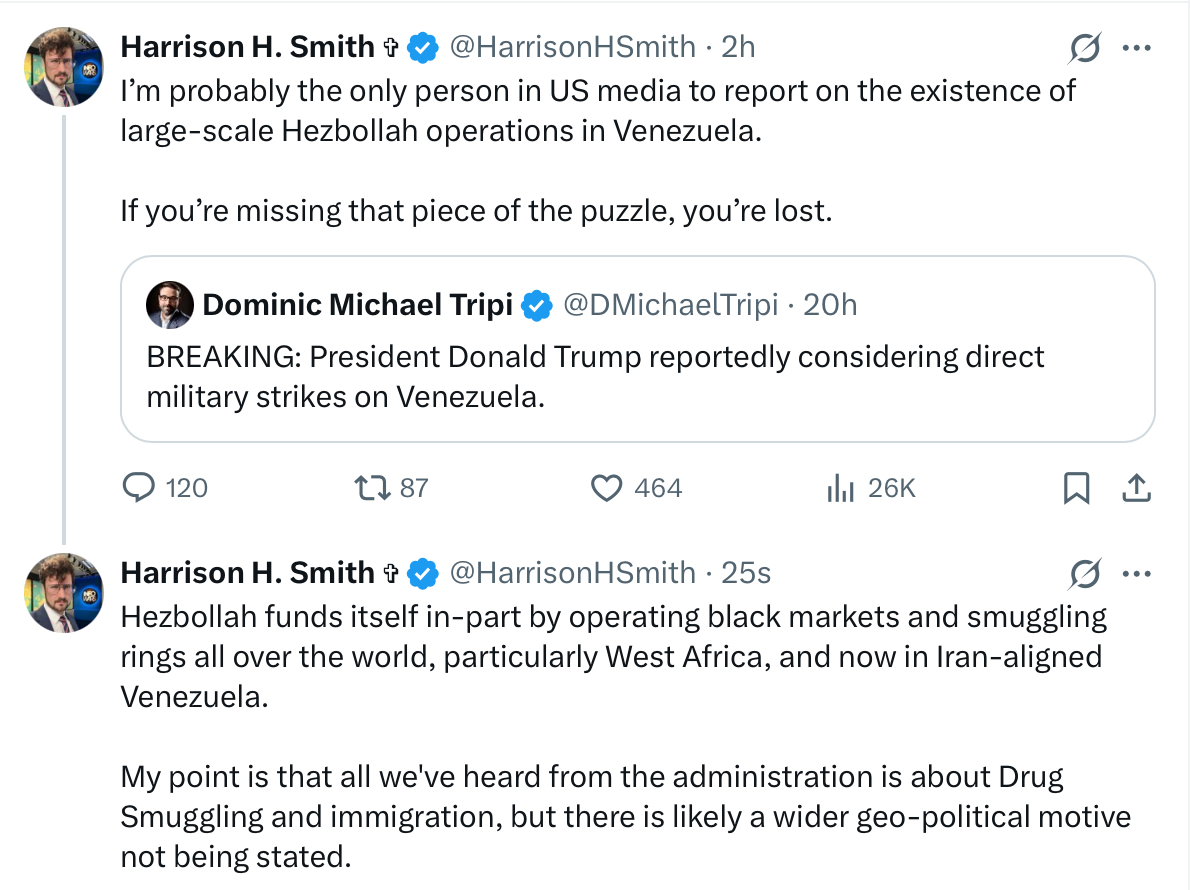The height and width of the screenshot is (890, 1190).
Task: Bookmark the first Harrison H. Smith tweet
Action: point(1076,488)
